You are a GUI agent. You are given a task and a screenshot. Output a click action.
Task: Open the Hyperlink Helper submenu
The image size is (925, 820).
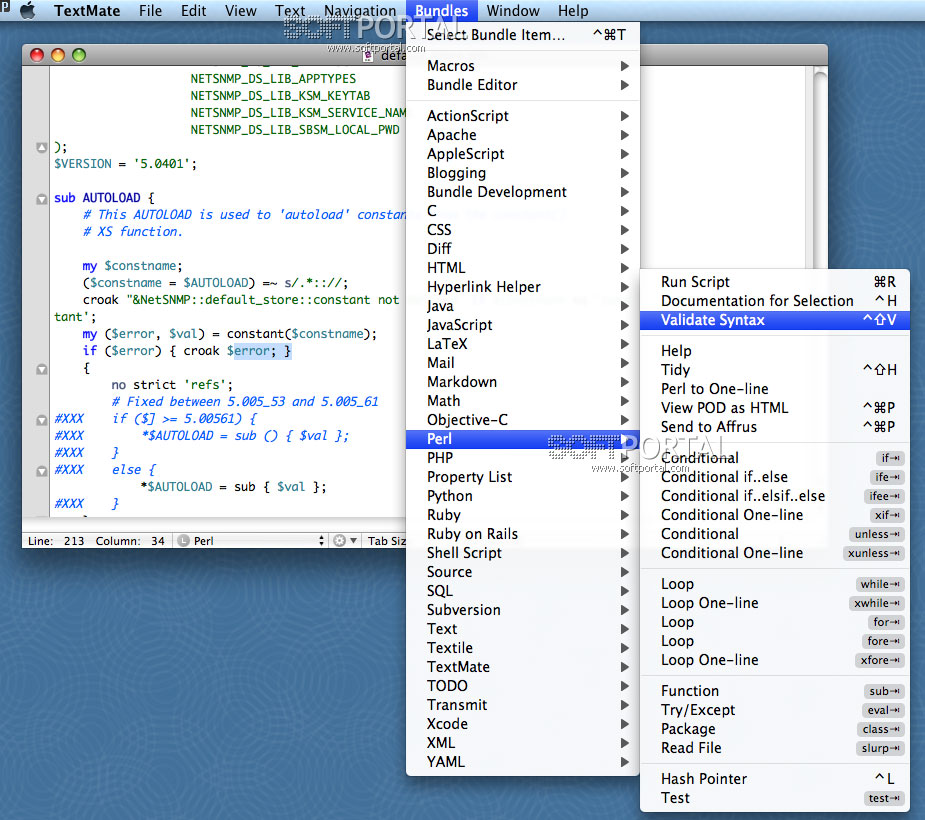523,287
